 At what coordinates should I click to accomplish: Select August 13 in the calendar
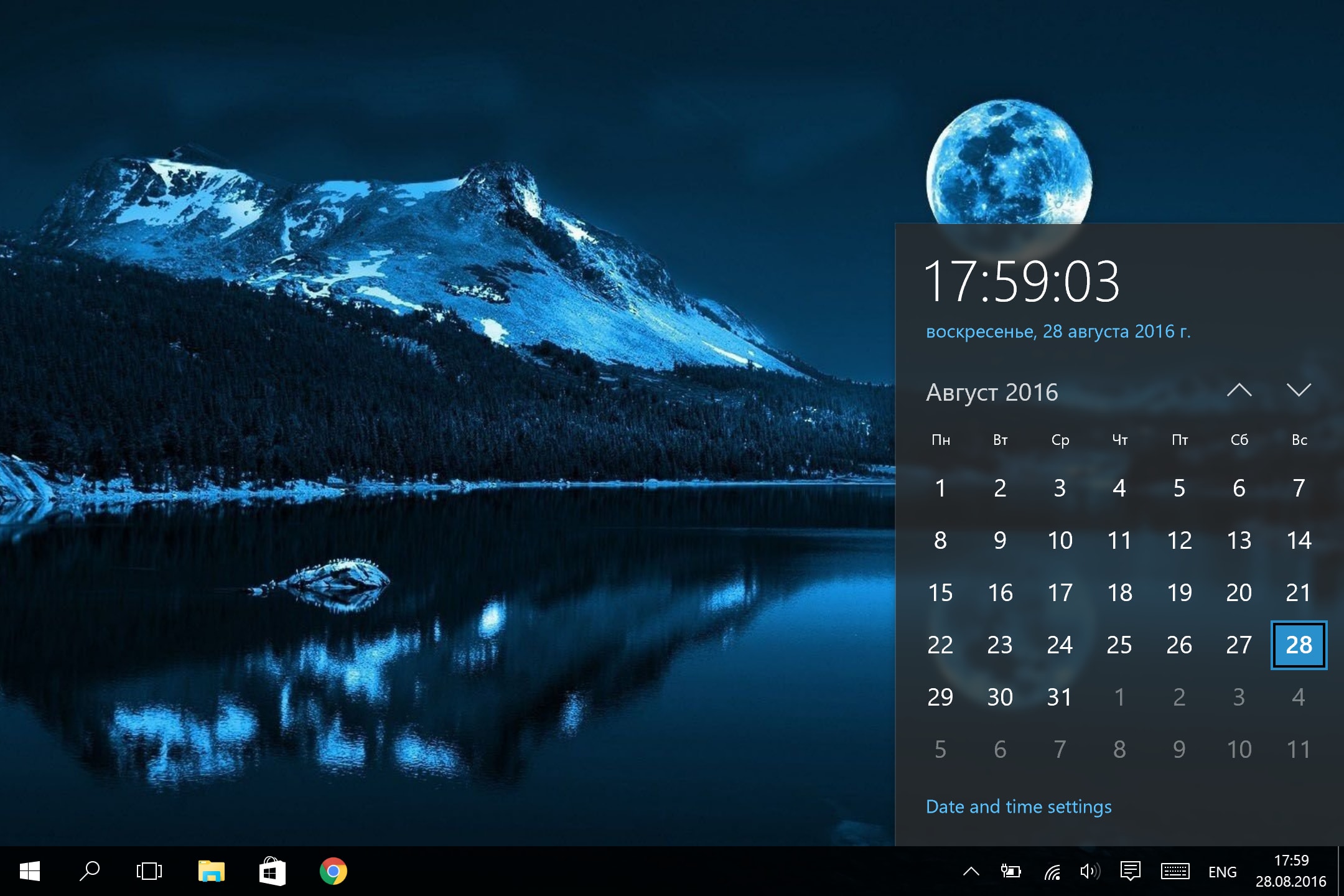pos(1239,541)
